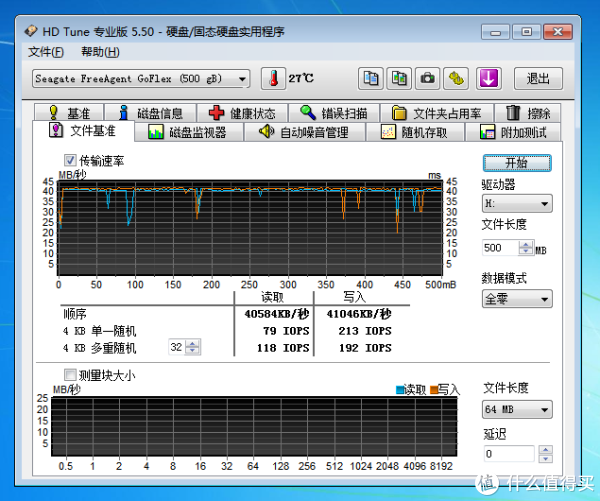
Task: Switch to the 基准 benchmark tab
Action: pyautogui.click(x=69, y=113)
